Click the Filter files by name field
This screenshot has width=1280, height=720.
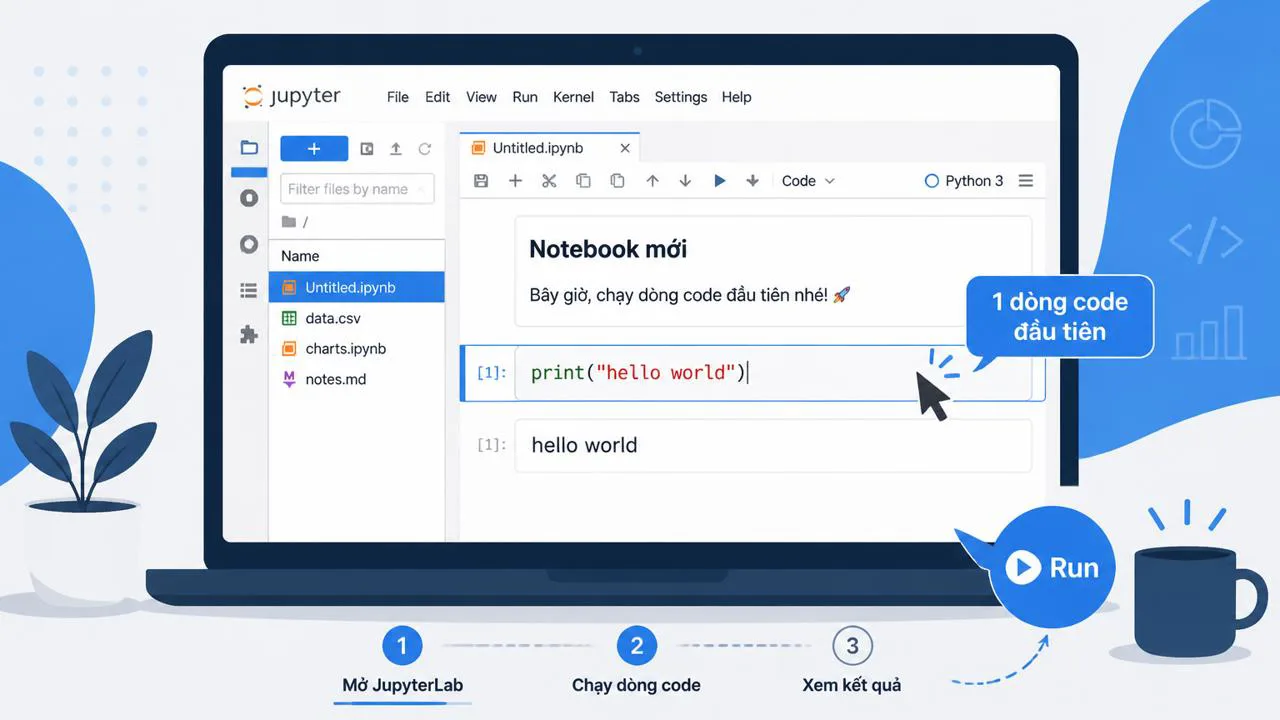click(x=357, y=189)
